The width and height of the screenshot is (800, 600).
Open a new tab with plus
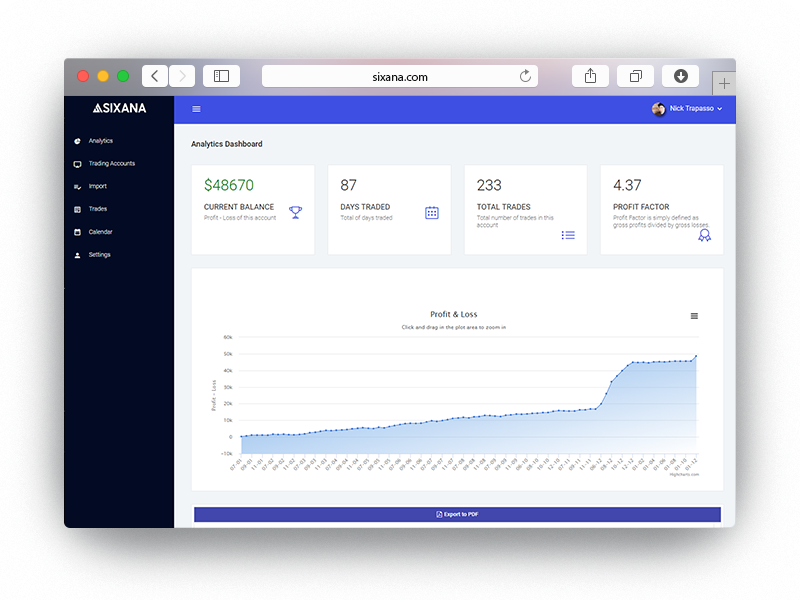pos(724,84)
